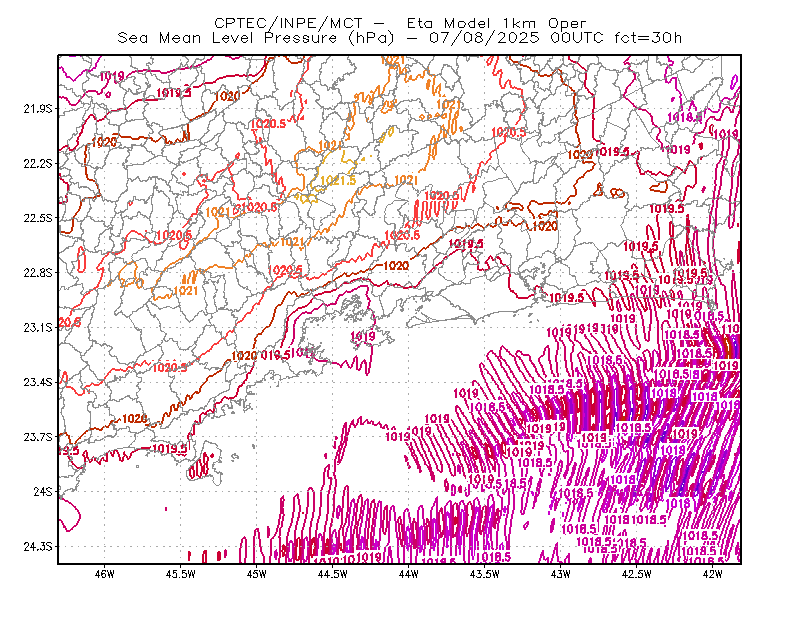
Task: Click the Sea Mean Level Pressure subtitle
Action: (399, 38)
